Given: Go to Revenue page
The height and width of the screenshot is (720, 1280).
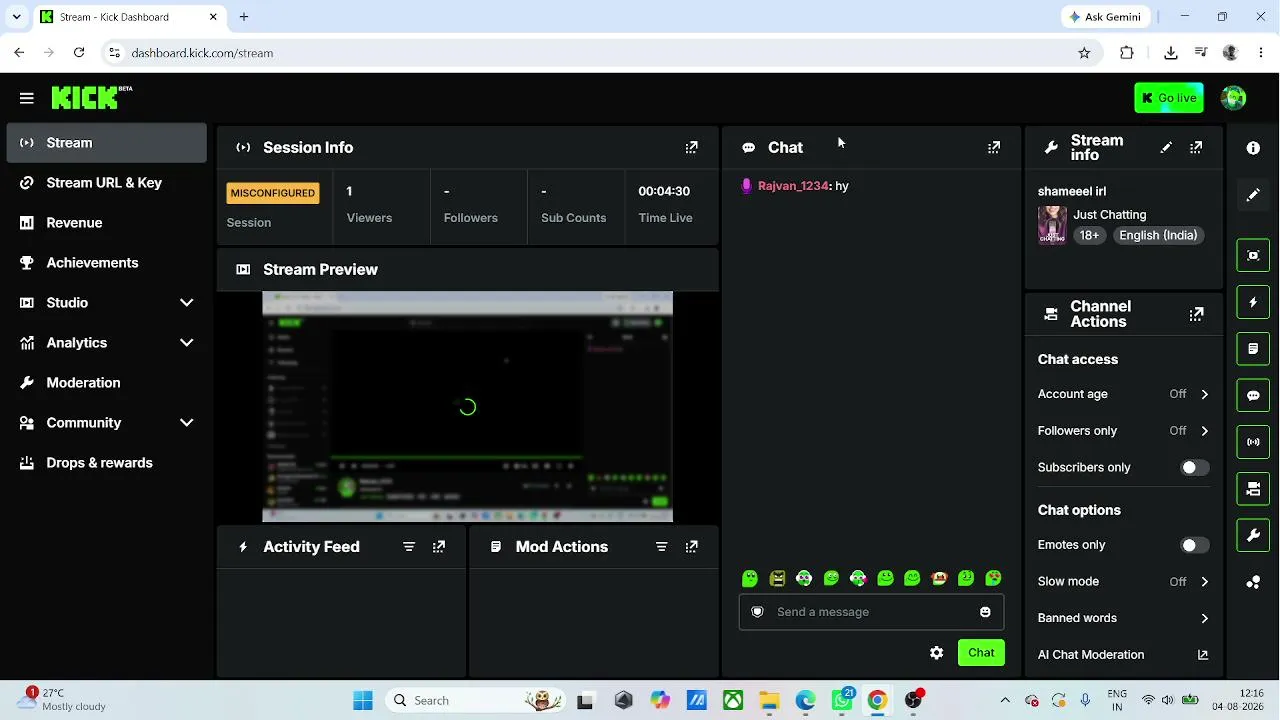Looking at the screenshot, I should click(106, 223).
